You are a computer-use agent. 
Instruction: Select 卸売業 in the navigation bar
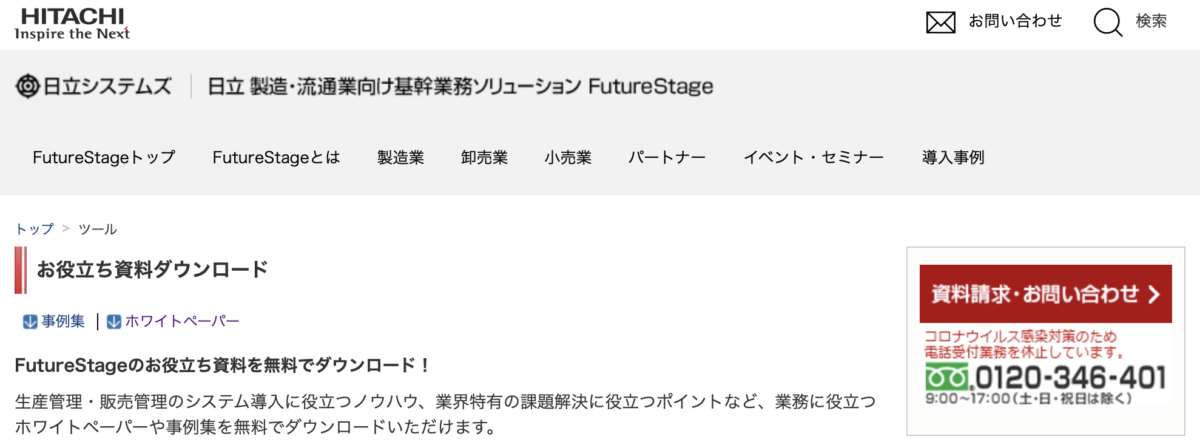[485, 158]
